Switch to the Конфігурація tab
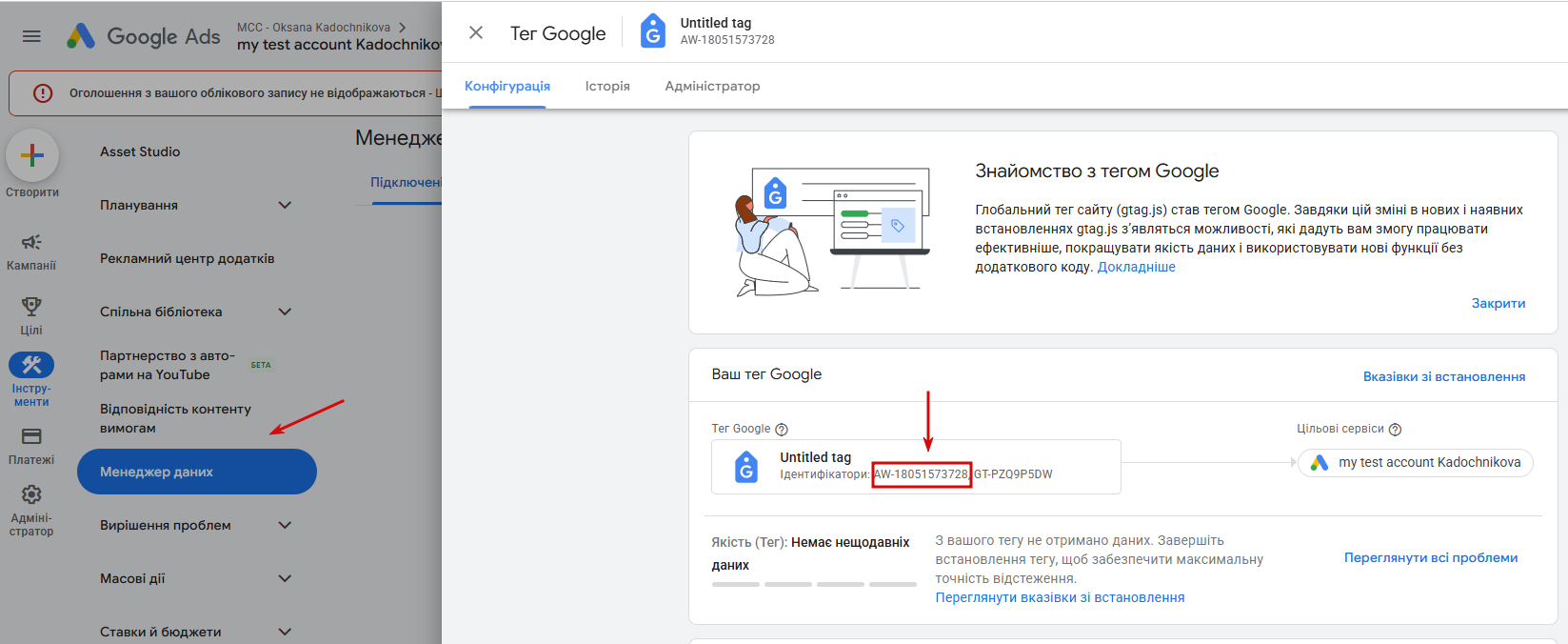 [507, 86]
